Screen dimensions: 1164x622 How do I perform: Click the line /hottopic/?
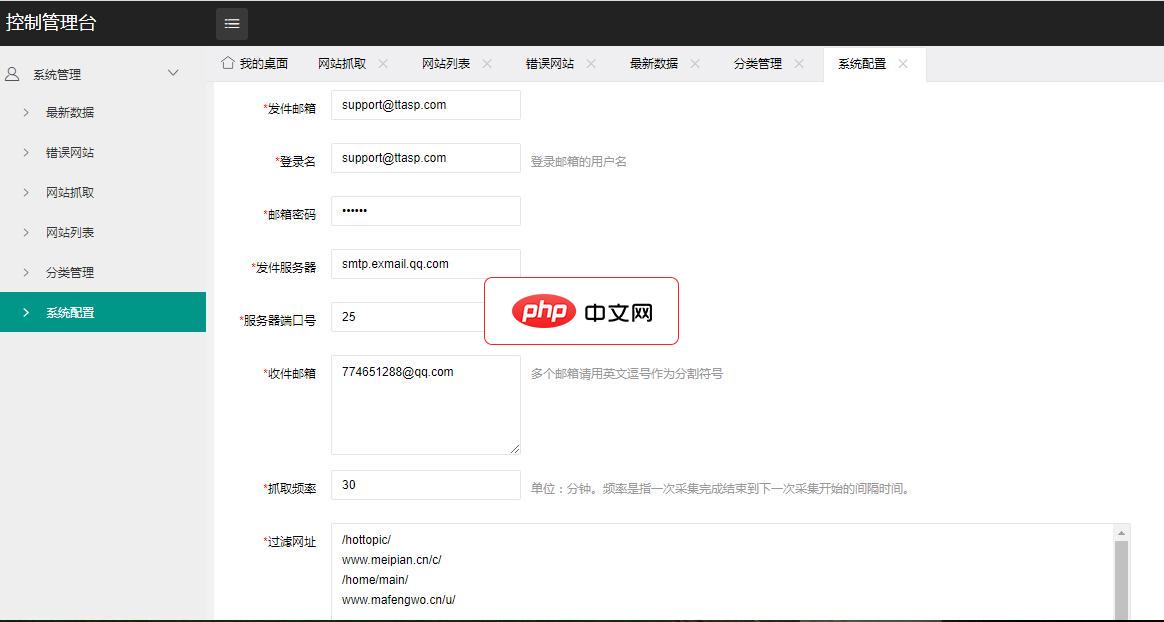point(366,540)
